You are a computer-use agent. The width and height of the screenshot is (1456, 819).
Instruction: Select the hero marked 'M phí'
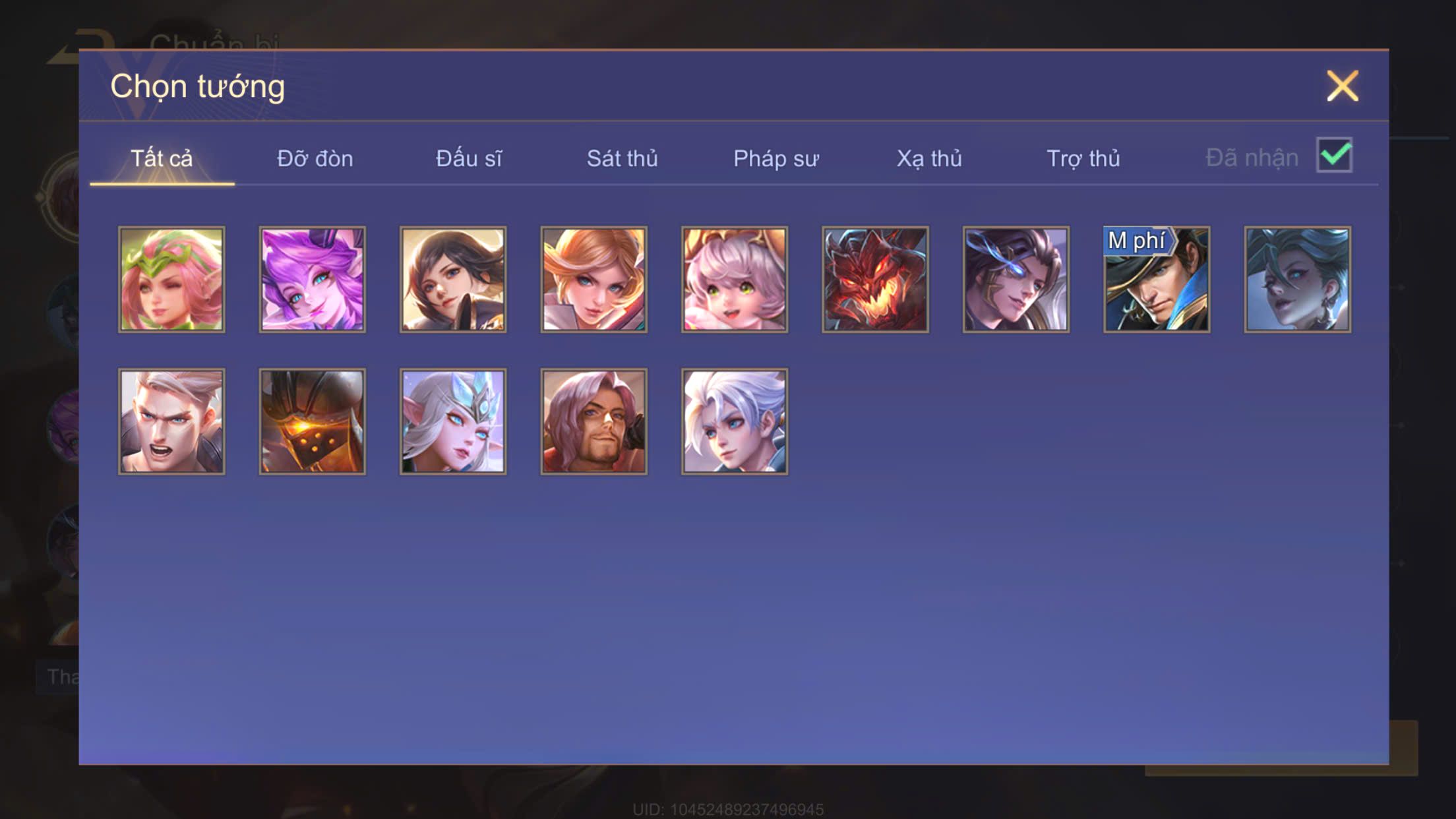1157,280
